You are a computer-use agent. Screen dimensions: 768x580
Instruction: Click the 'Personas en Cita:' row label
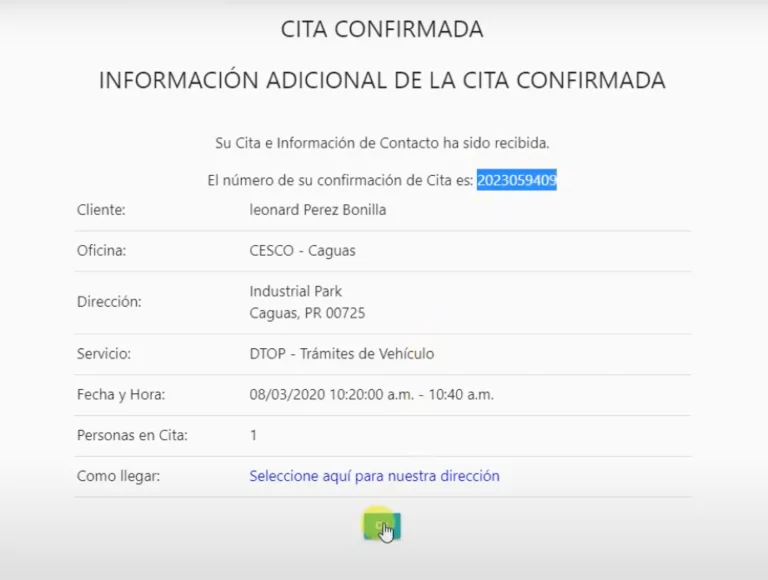pos(132,435)
